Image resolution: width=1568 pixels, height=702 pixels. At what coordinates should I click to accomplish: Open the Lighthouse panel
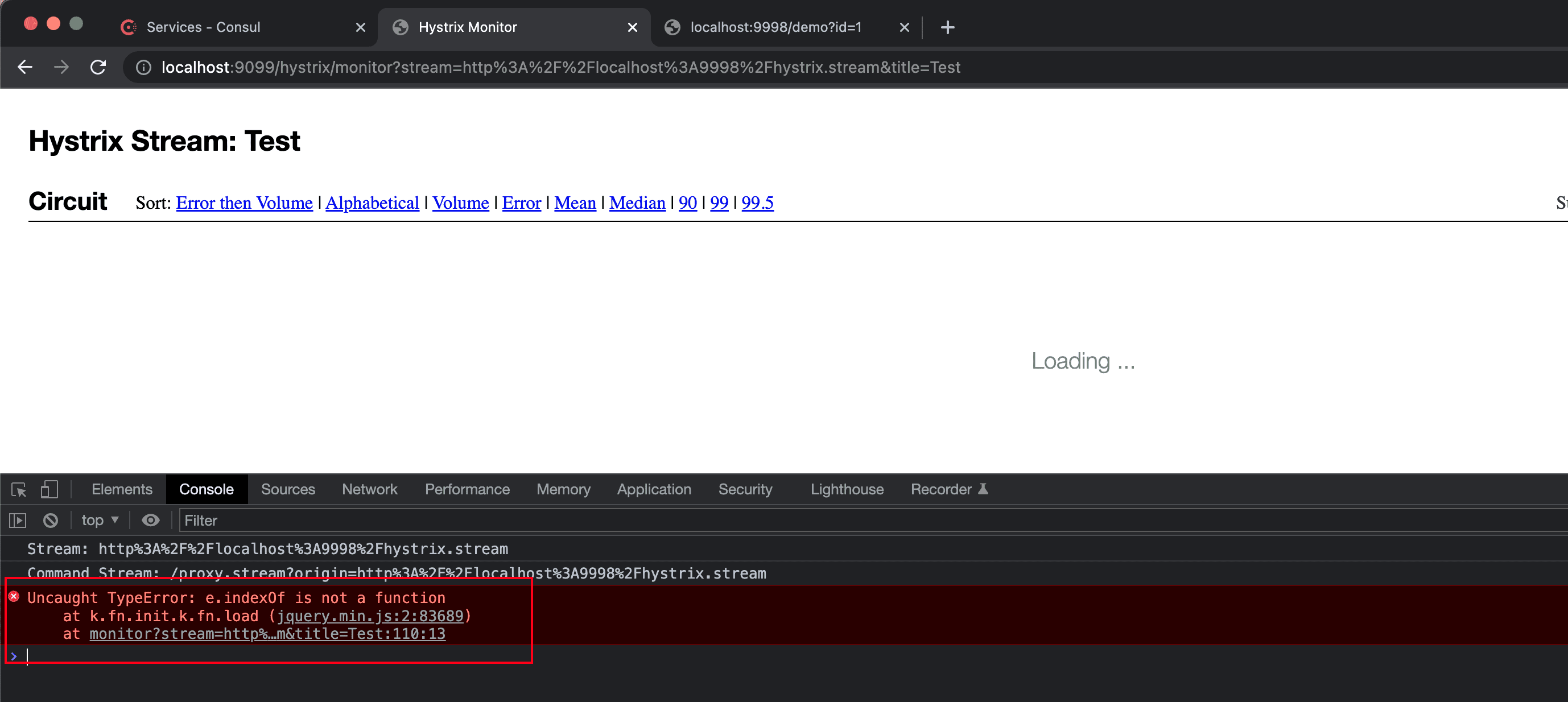coord(847,489)
